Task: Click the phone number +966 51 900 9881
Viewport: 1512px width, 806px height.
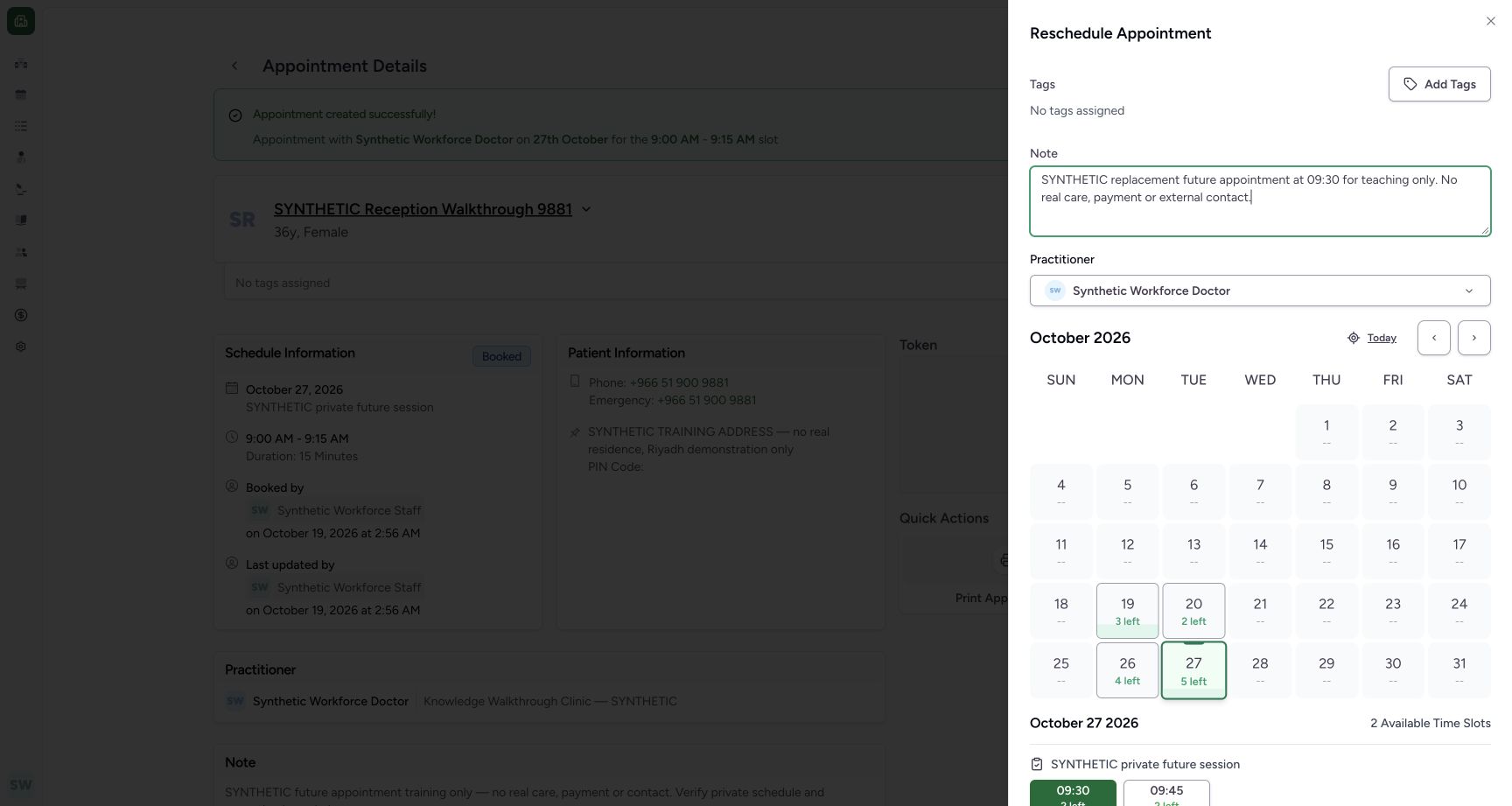Action: point(679,382)
